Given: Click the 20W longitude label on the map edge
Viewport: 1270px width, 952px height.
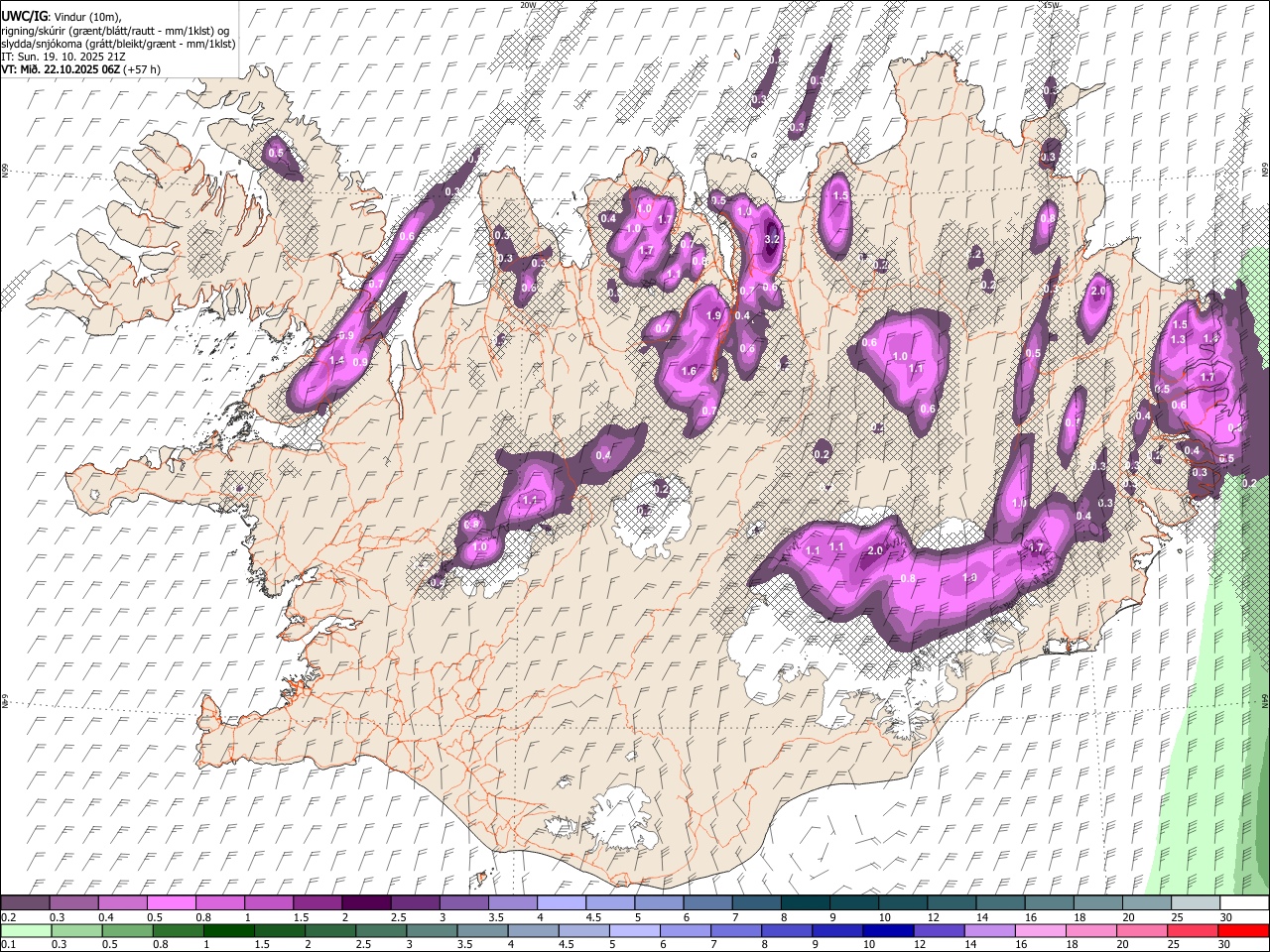Looking at the screenshot, I should 528,5.
